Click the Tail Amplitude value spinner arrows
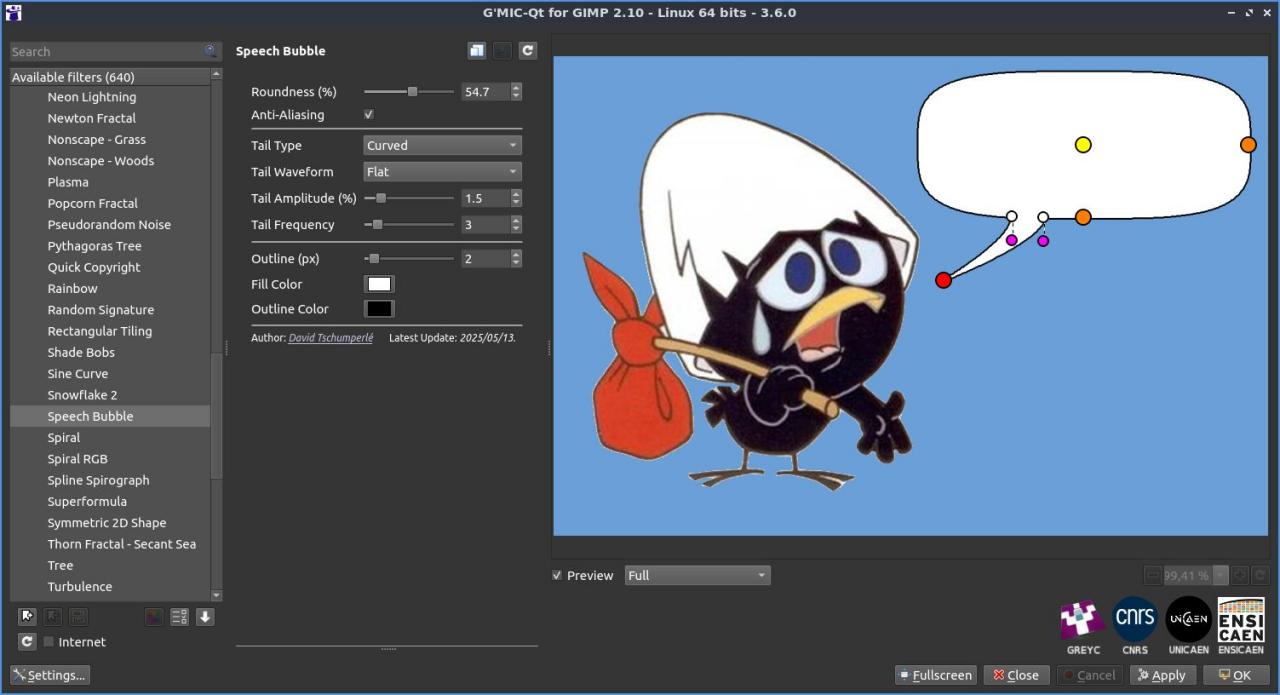 pyautogui.click(x=516, y=198)
